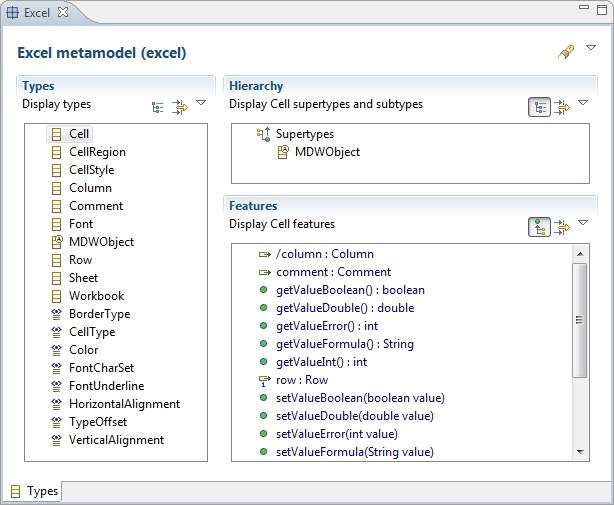This screenshot has height=505, width=614.
Task: Switch to the Types bottom tab
Action: pyautogui.click(x=34, y=491)
